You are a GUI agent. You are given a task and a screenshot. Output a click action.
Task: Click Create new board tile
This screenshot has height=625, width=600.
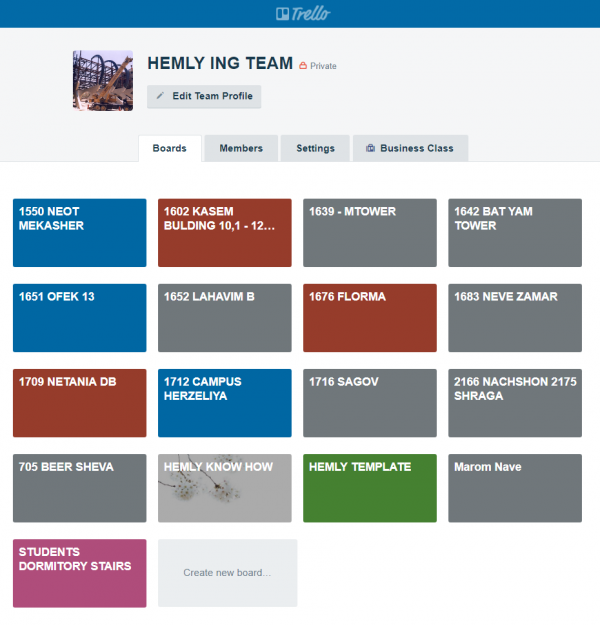[x=227, y=573]
